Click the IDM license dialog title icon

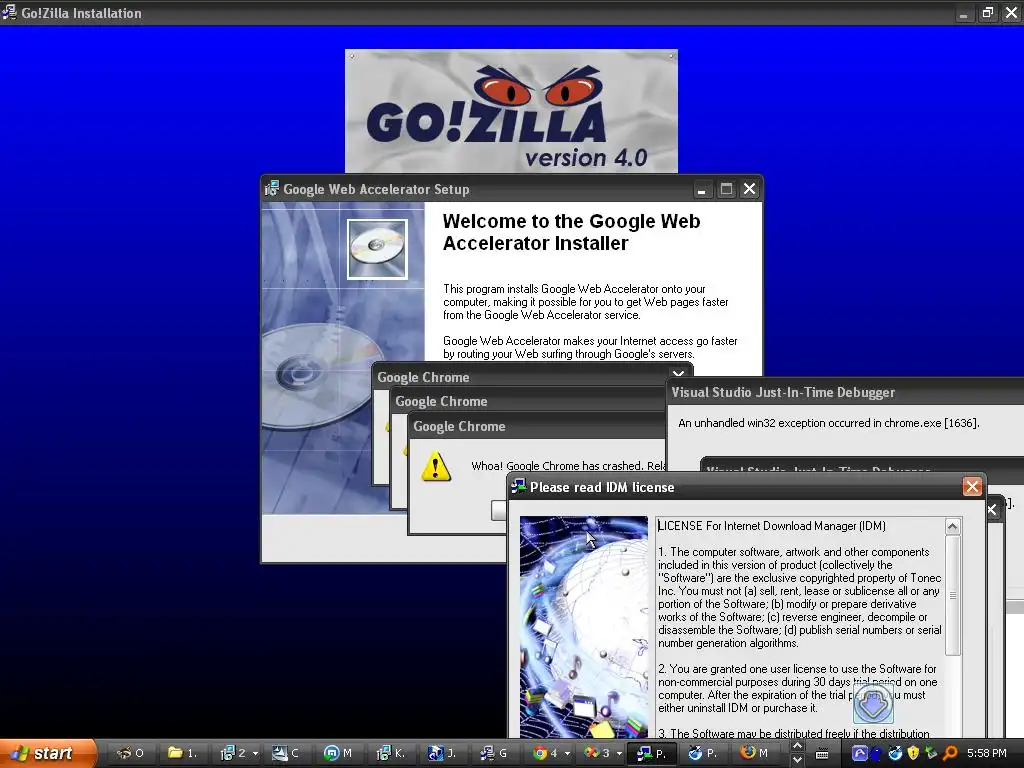(x=519, y=487)
